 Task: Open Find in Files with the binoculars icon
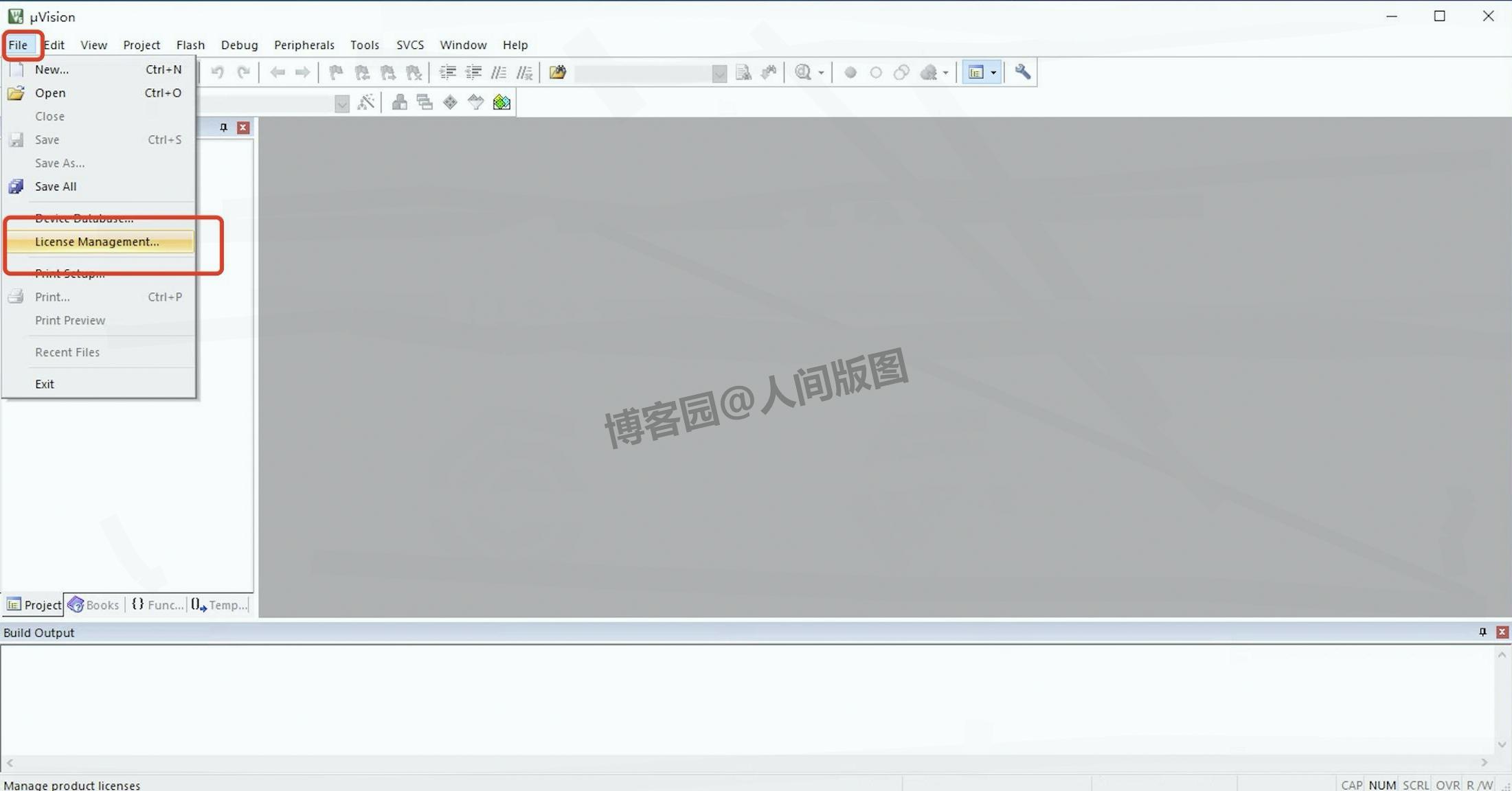557,72
